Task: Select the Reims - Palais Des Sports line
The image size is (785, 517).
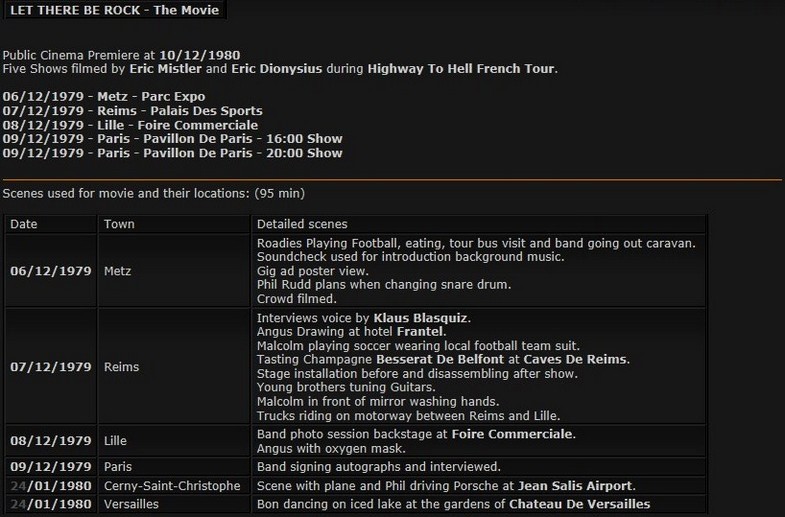Action: click(133, 111)
